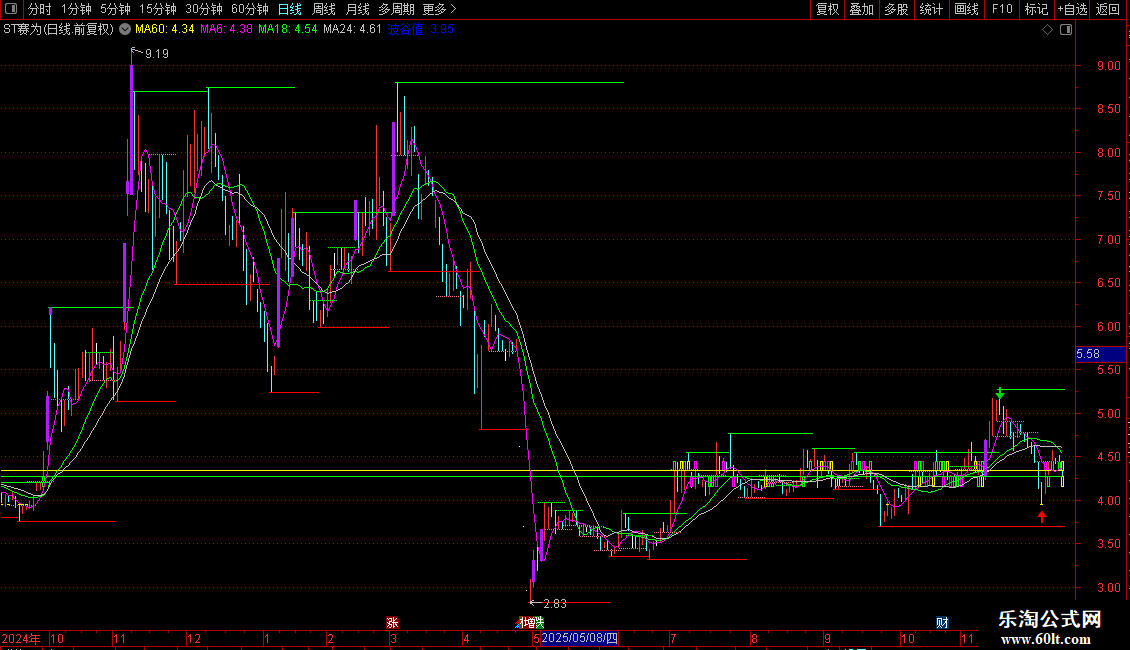Click the 统计 statistics button
Image resolution: width=1130 pixels, height=650 pixels.
tap(930, 9)
